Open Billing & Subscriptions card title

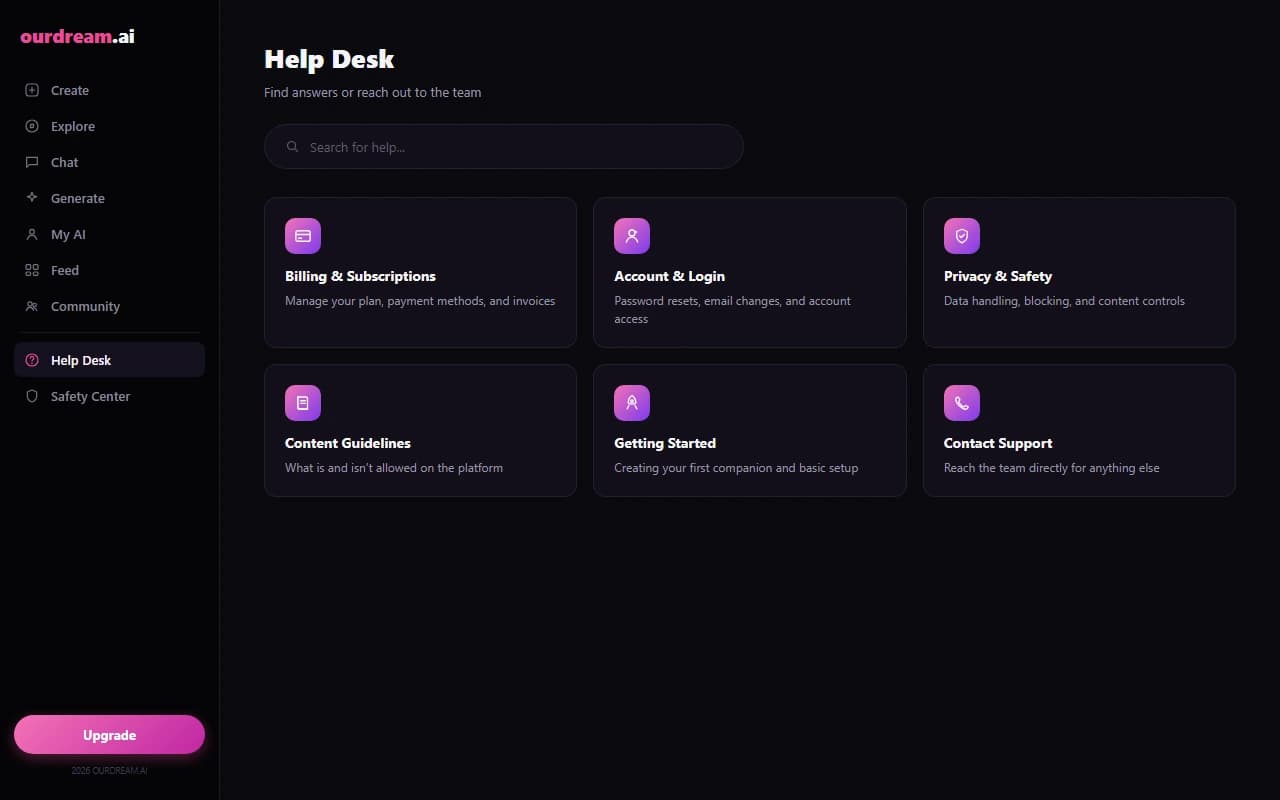[360, 276]
